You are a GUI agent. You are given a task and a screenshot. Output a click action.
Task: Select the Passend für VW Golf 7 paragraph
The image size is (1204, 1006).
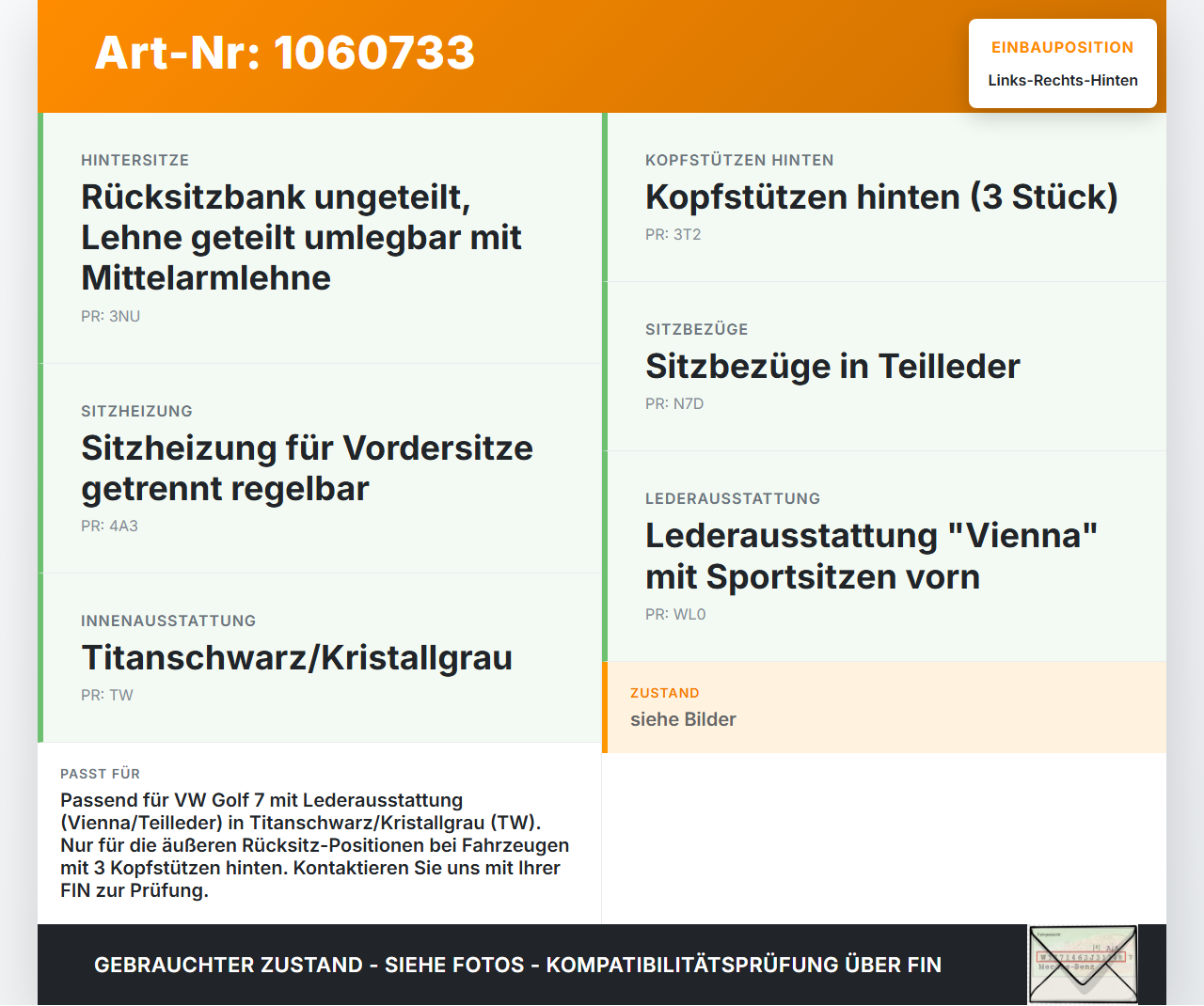coord(315,845)
